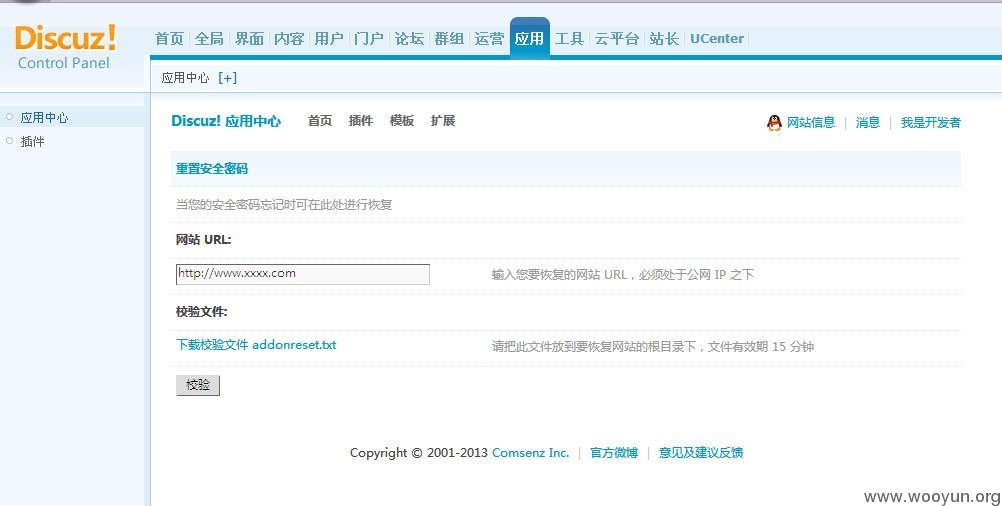Open the 云平台 top menu
1002x506 pixels.
617,39
